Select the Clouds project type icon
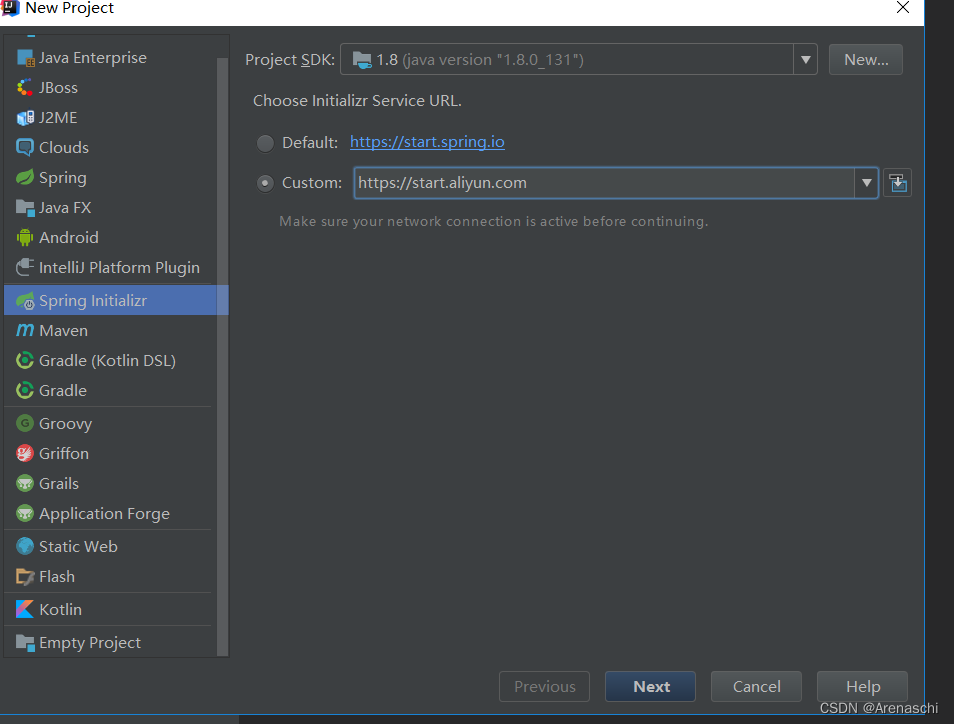The image size is (954, 724). (x=24, y=147)
